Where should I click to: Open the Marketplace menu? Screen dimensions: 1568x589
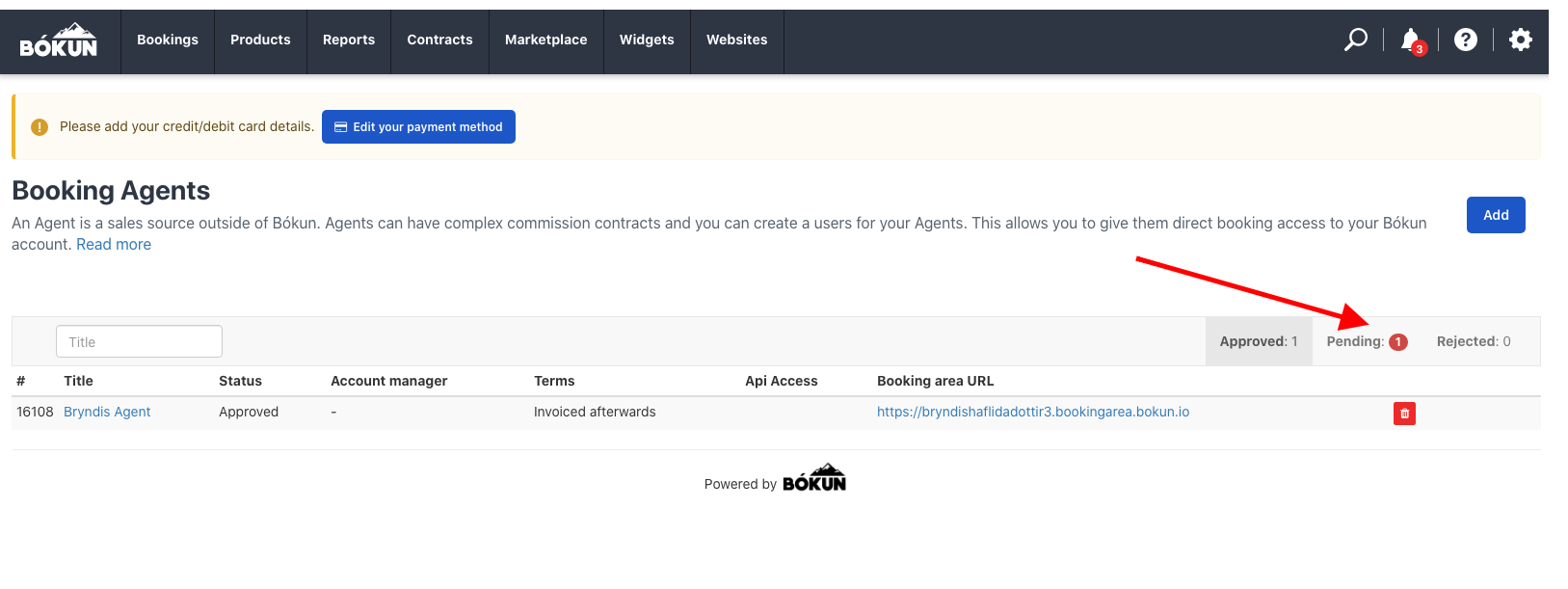coord(545,40)
